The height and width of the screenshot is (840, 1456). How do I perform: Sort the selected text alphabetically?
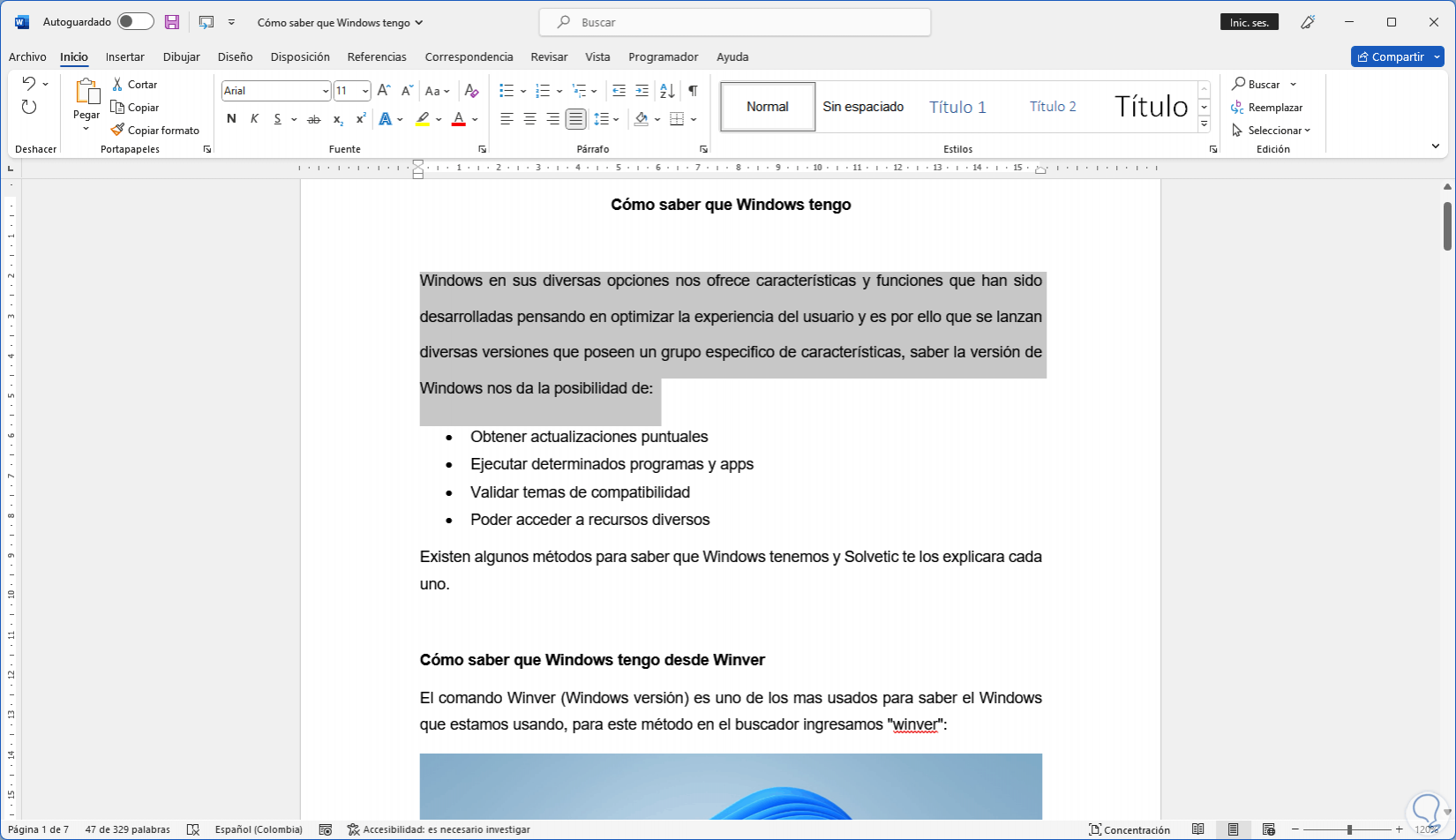[667, 91]
